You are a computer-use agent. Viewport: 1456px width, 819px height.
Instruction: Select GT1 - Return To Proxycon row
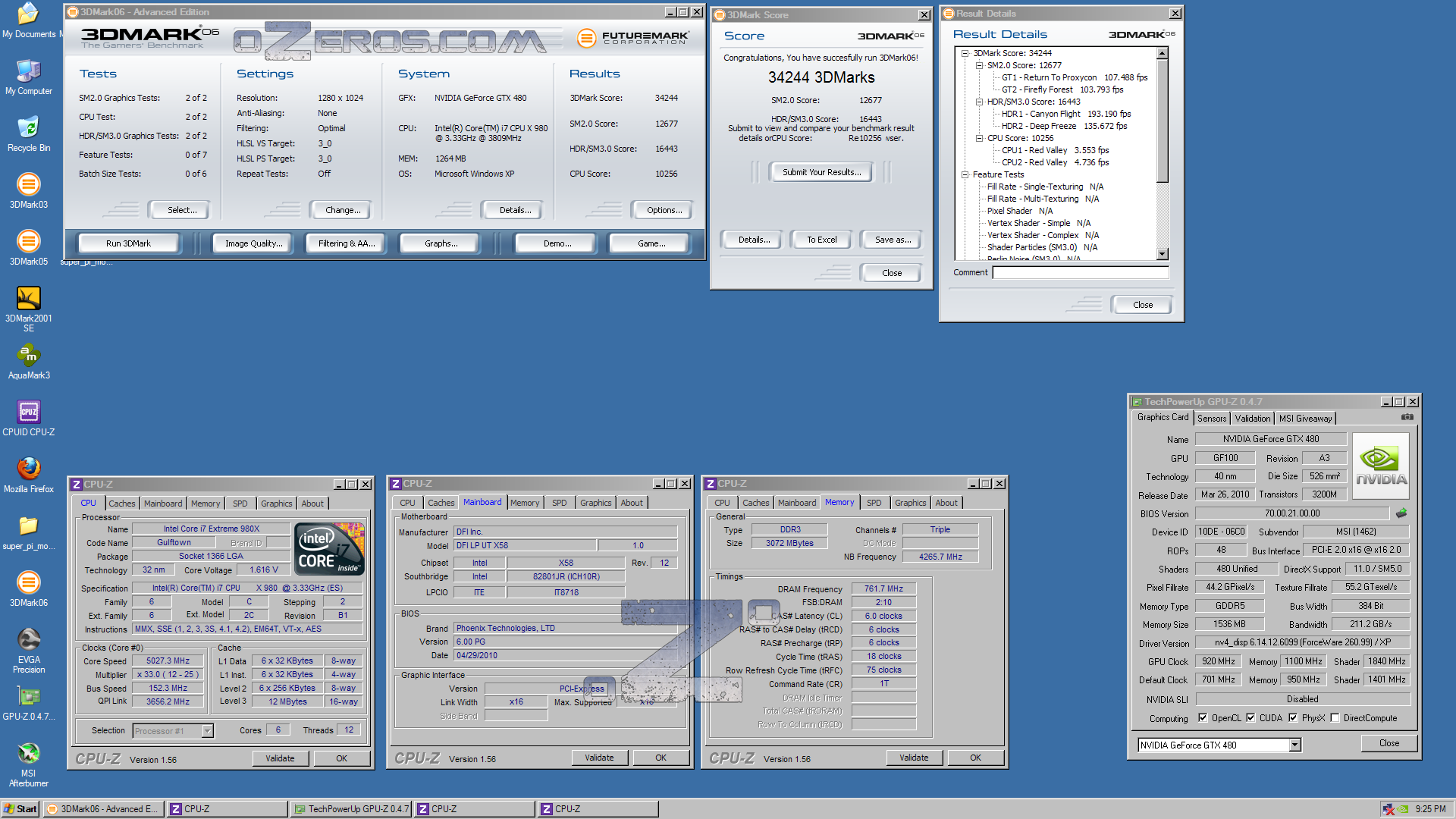1075,77
